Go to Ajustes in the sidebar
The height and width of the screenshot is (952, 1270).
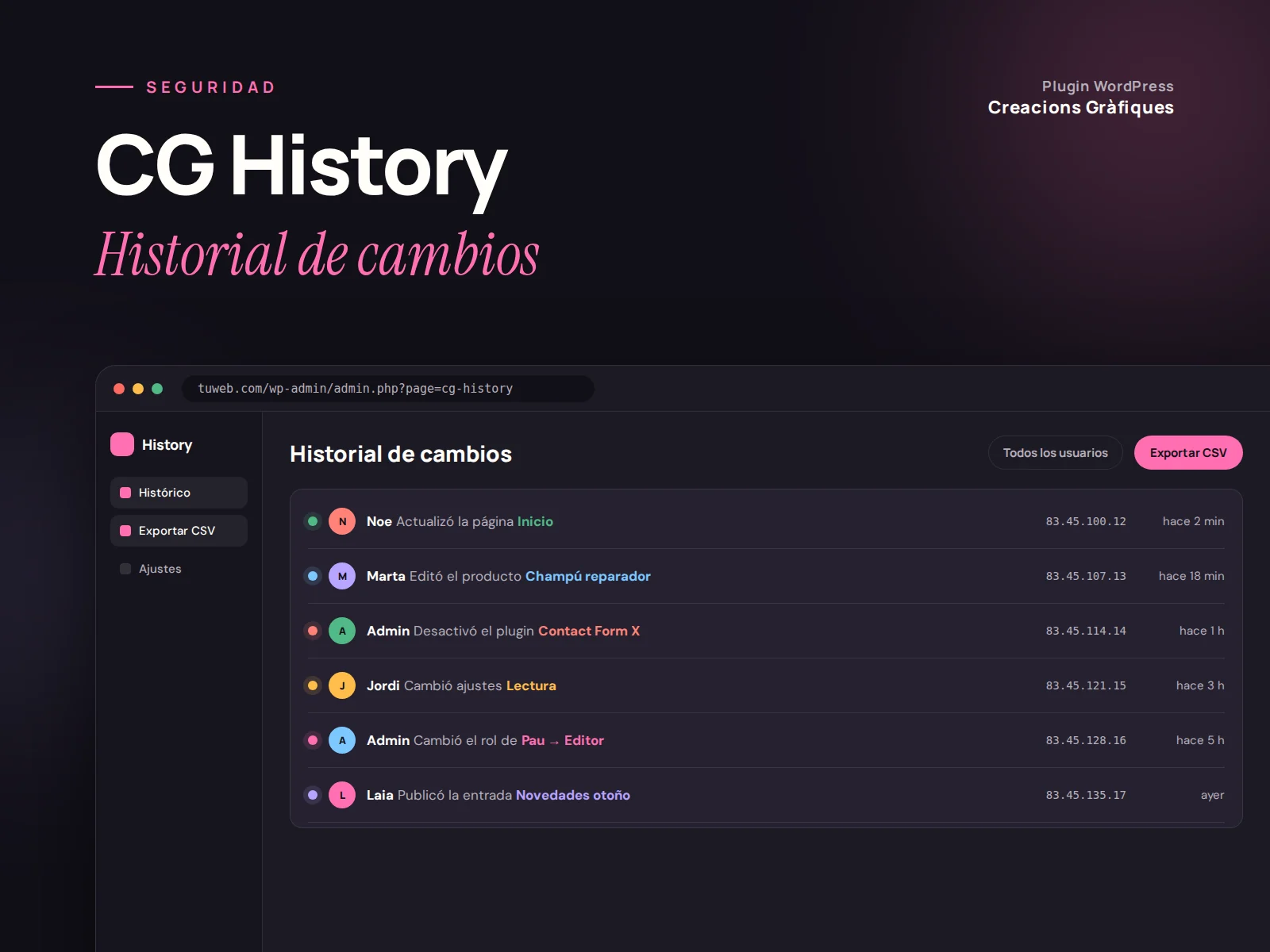point(179,569)
